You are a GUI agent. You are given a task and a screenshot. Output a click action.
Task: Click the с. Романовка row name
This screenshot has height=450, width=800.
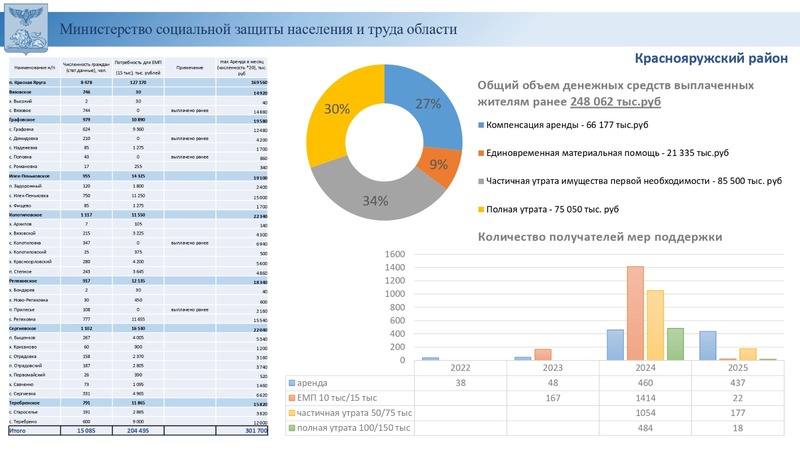tap(23, 167)
